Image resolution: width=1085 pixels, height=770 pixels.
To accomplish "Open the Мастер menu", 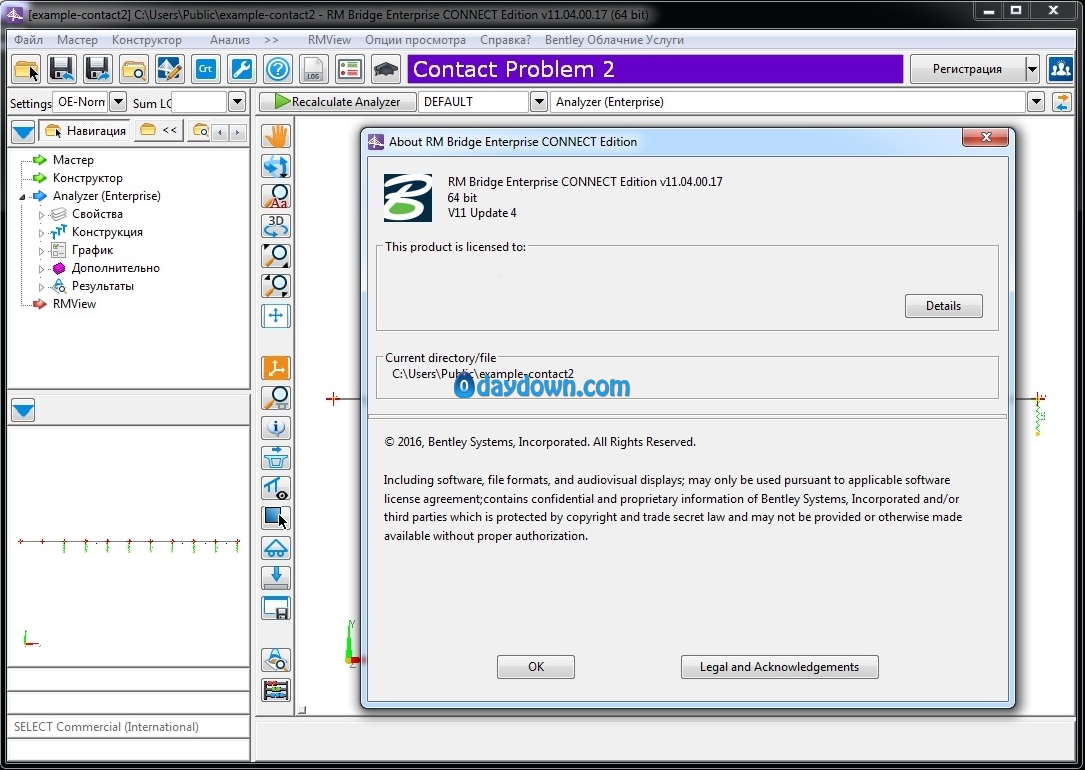I will 77,39.
